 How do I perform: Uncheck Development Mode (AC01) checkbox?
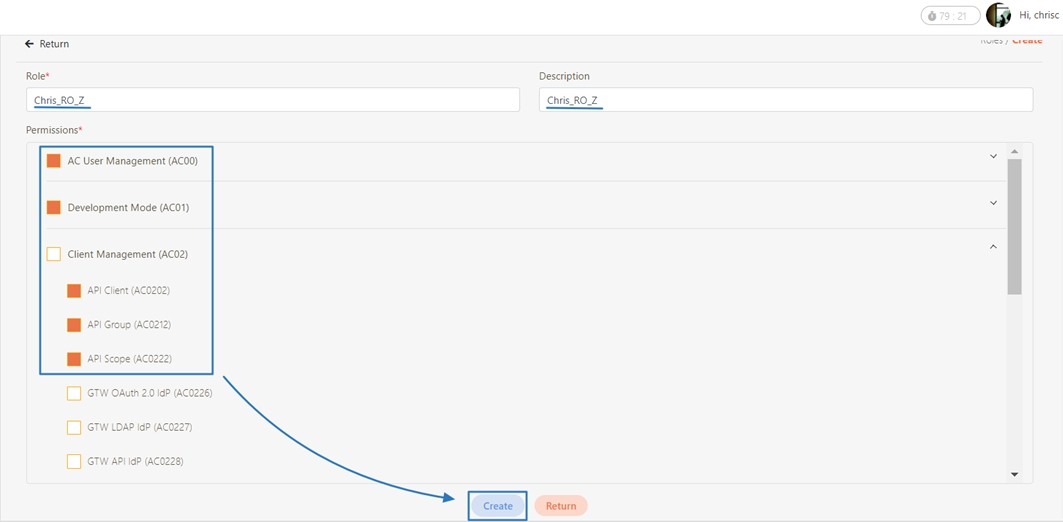point(54,208)
